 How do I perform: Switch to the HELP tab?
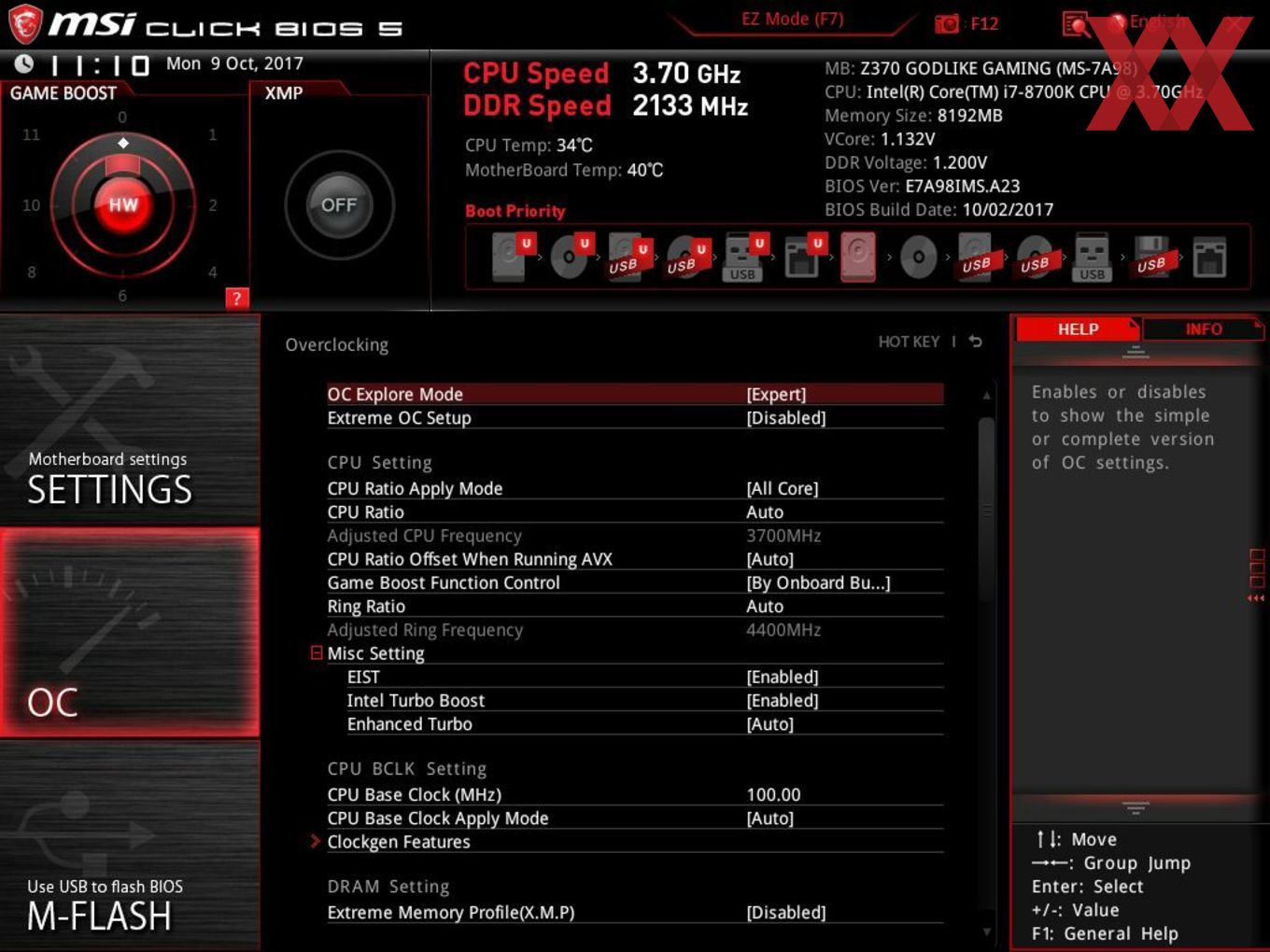(1078, 329)
